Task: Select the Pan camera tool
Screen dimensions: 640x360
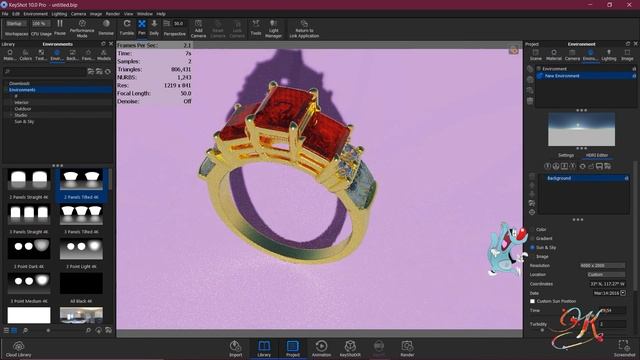Action: coord(142,27)
